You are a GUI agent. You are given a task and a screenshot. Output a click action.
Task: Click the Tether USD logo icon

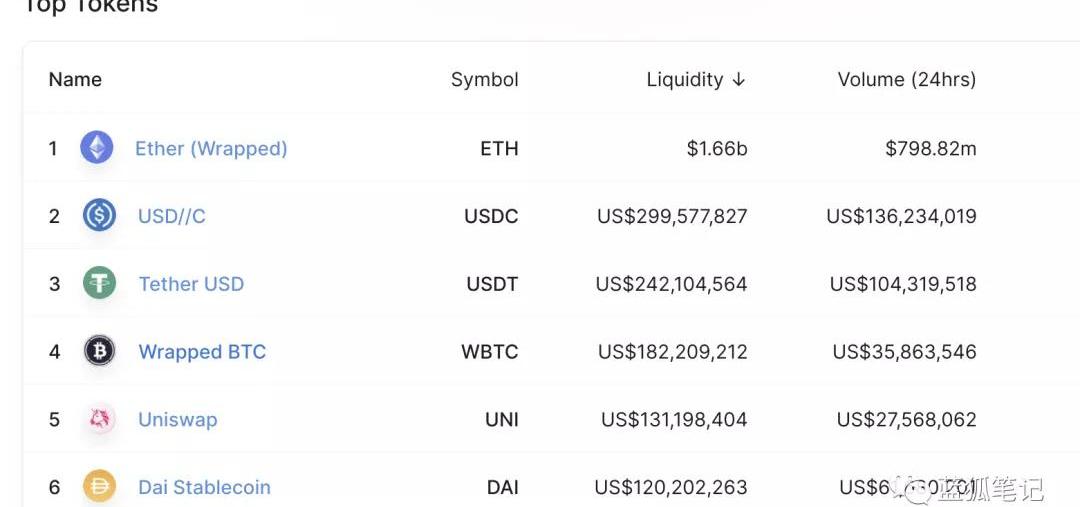tap(99, 283)
